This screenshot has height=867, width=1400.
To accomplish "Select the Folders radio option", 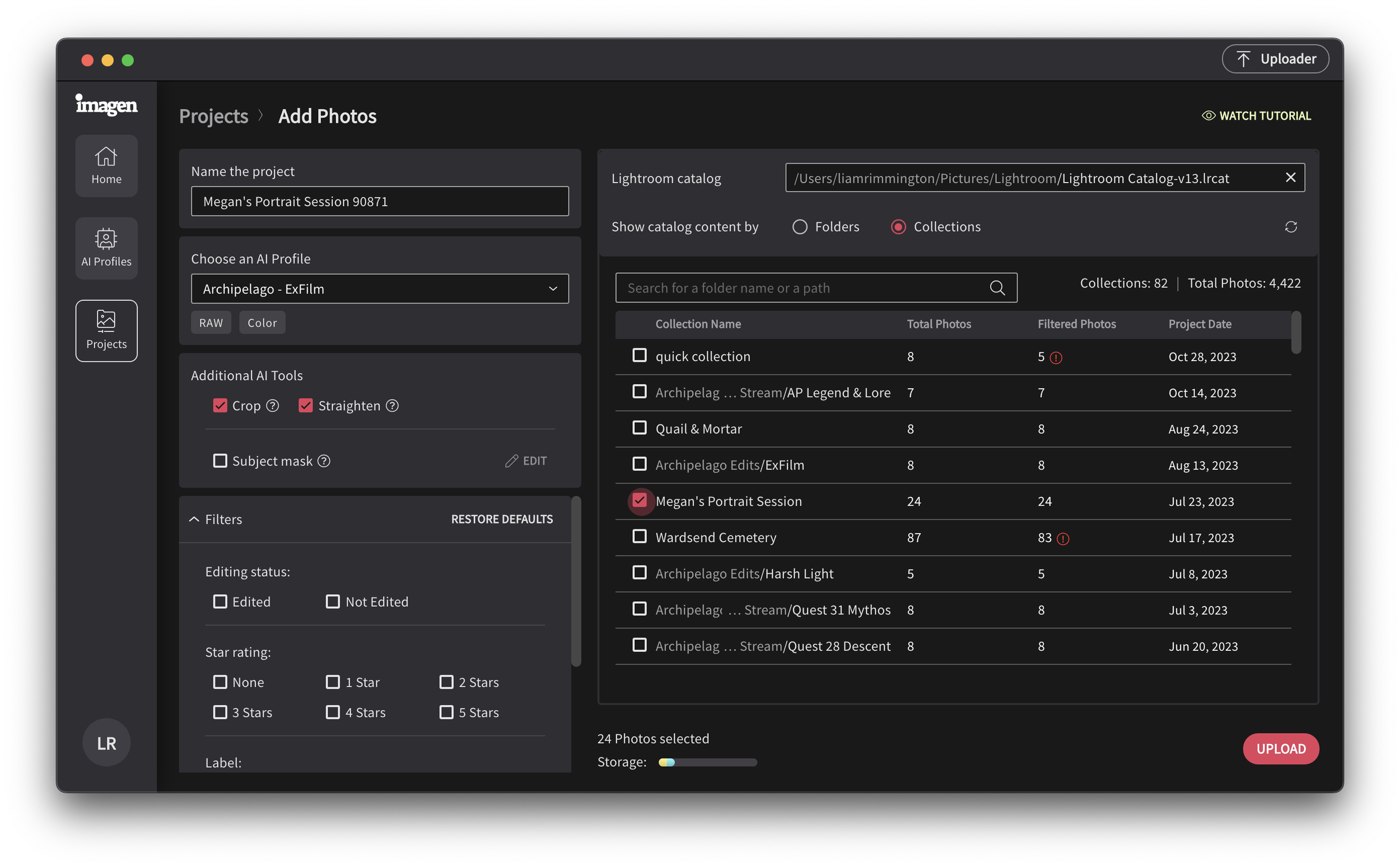I will click(800, 227).
